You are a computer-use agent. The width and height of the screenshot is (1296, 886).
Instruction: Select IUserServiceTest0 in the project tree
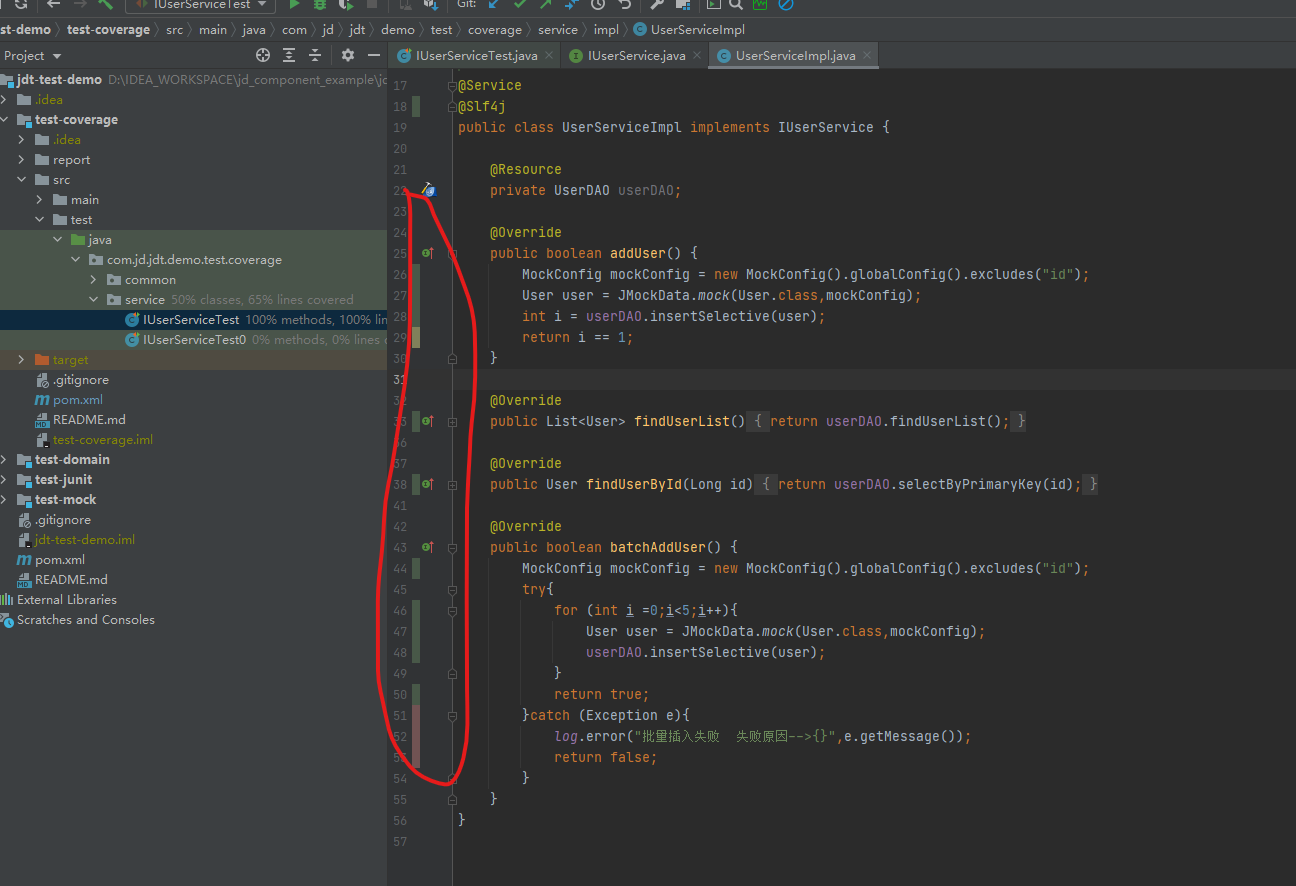pos(194,340)
